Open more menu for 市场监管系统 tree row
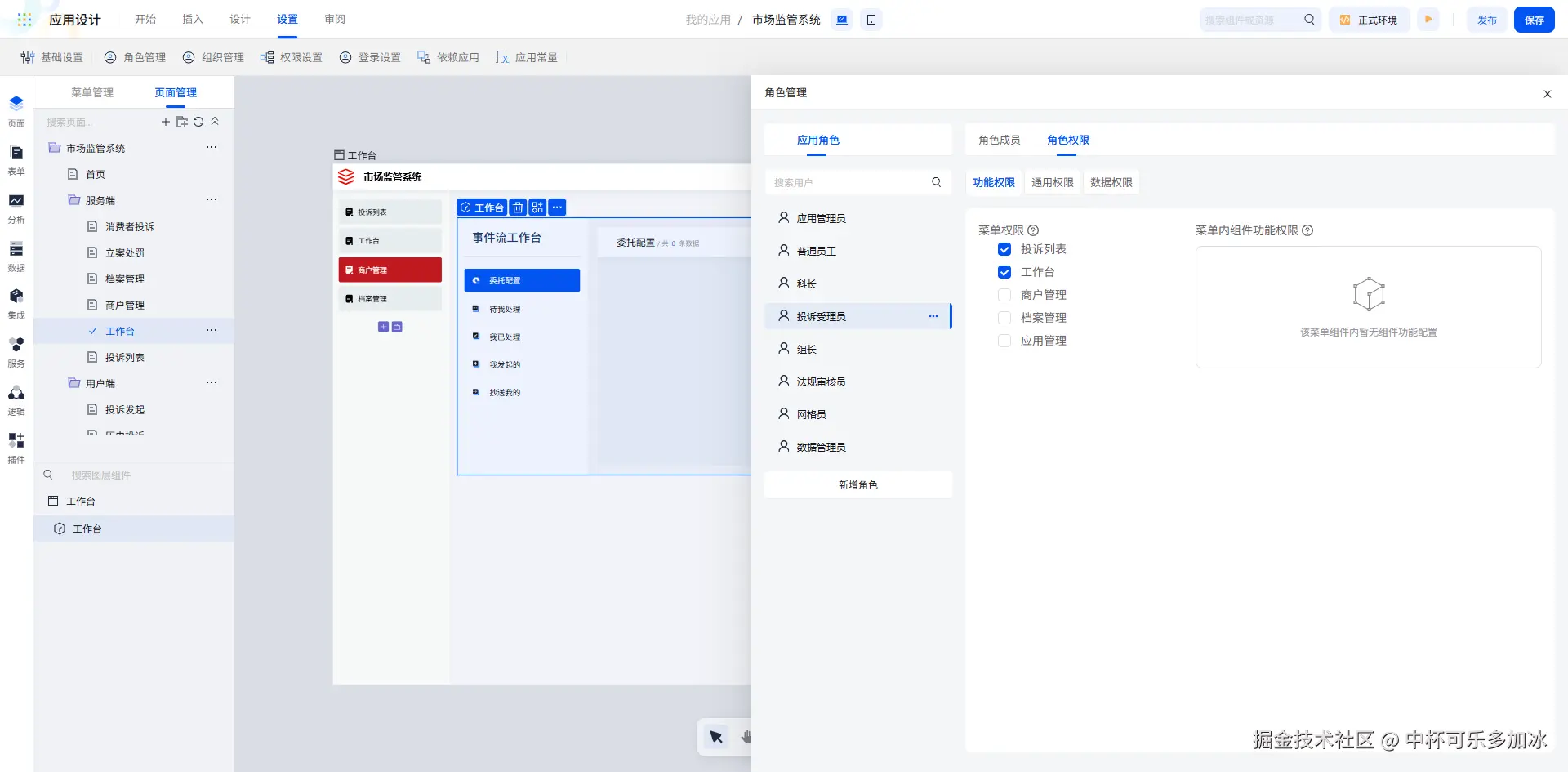 [212, 147]
